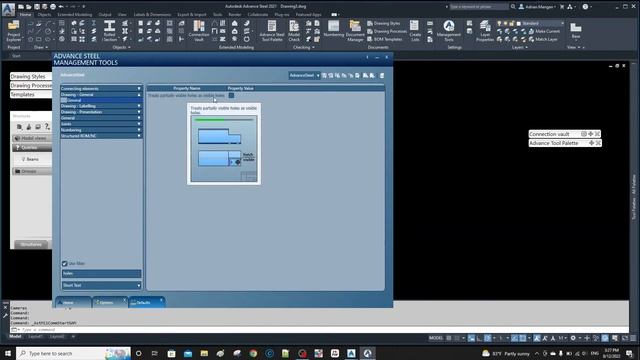
Task: Switch to the Home ribbon tab
Action: 25,15
